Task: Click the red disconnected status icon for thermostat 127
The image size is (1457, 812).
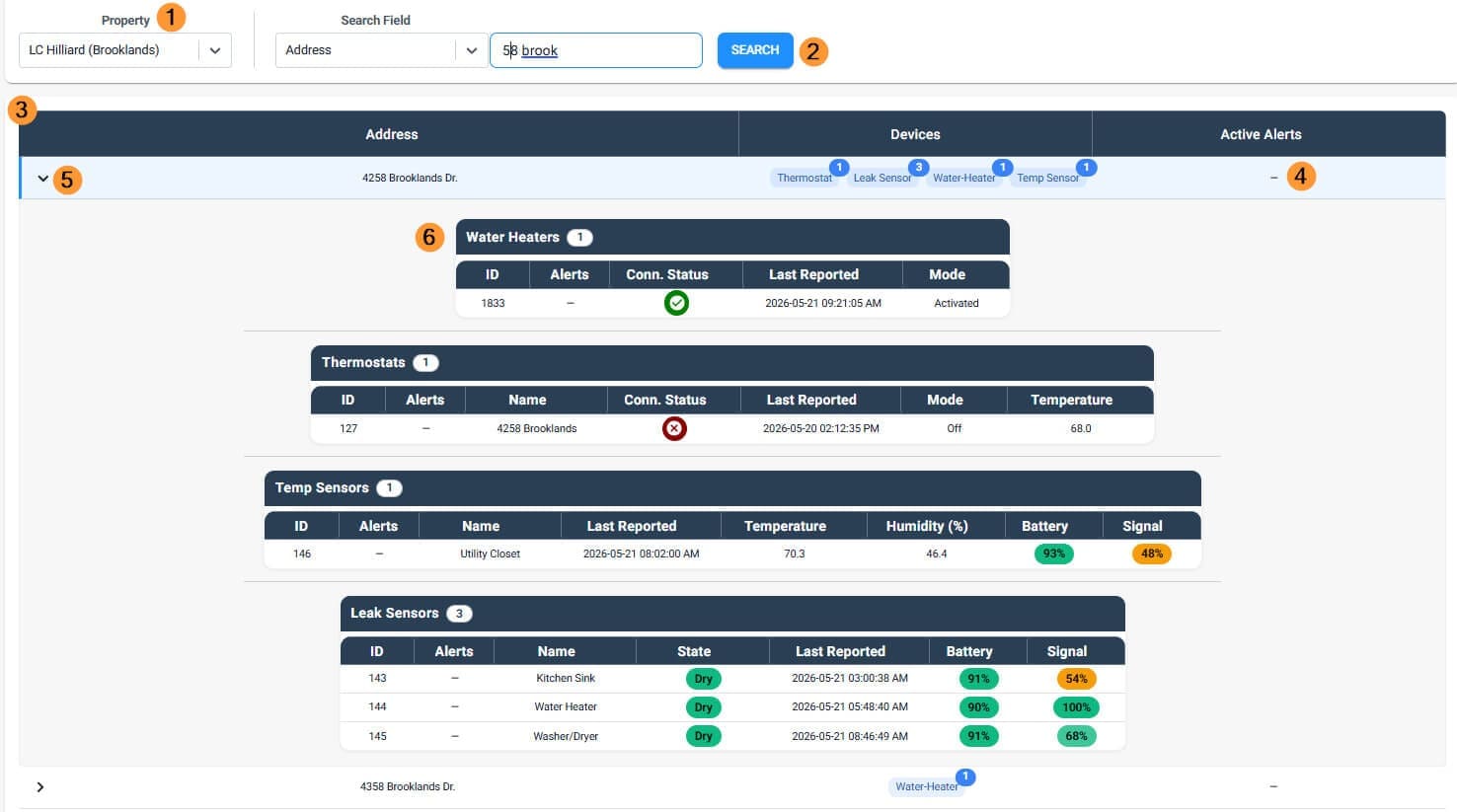Action: click(x=674, y=428)
